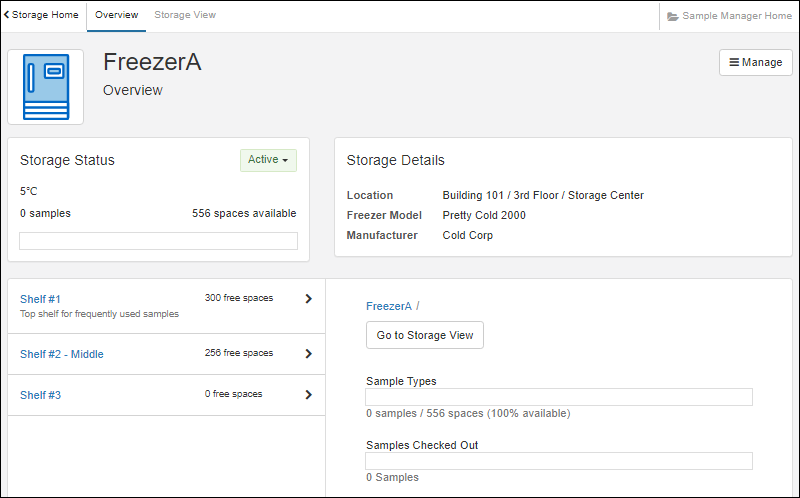Expand Shelf #1 using its right chevron
The image size is (800, 498).
pos(308,298)
